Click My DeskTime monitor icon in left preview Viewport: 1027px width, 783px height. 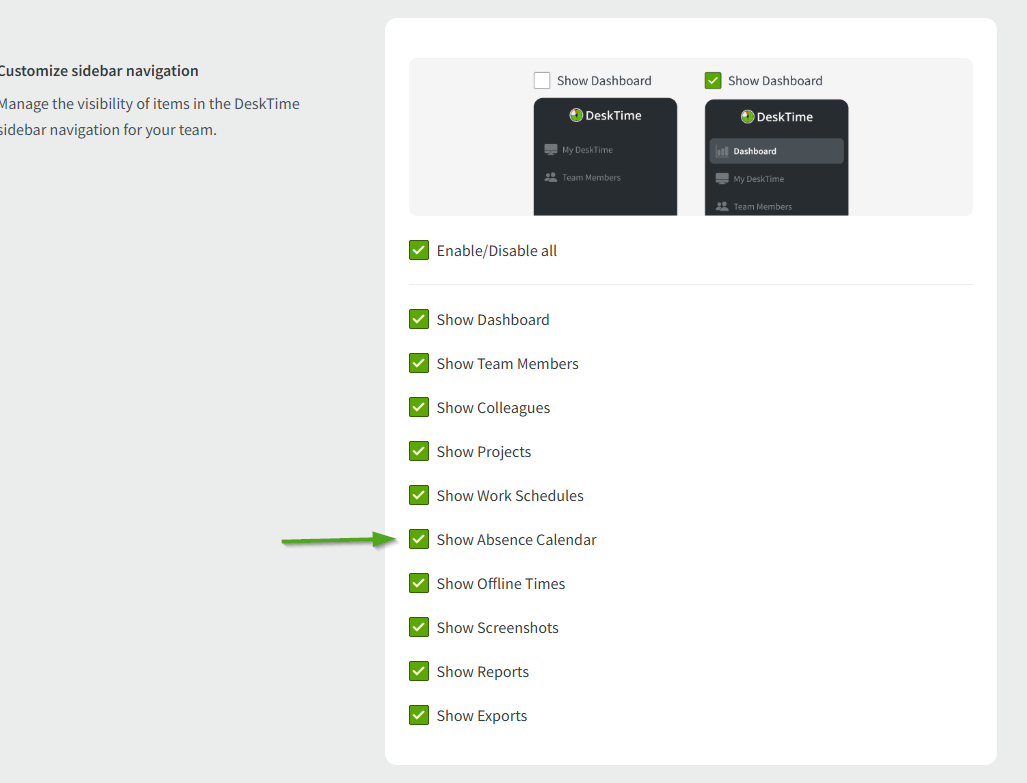(551, 150)
